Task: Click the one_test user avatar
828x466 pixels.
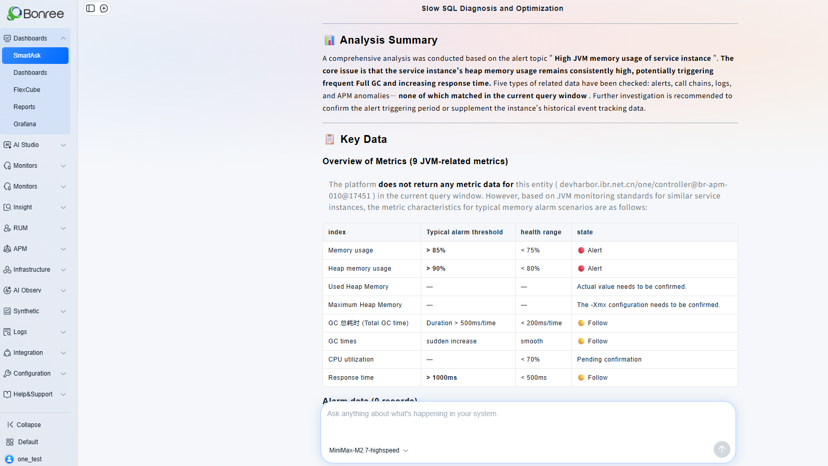Action: coord(9,459)
